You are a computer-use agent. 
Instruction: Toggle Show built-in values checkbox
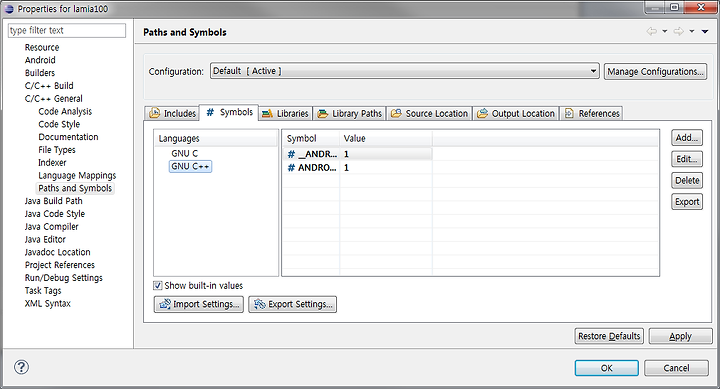(158, 286)
